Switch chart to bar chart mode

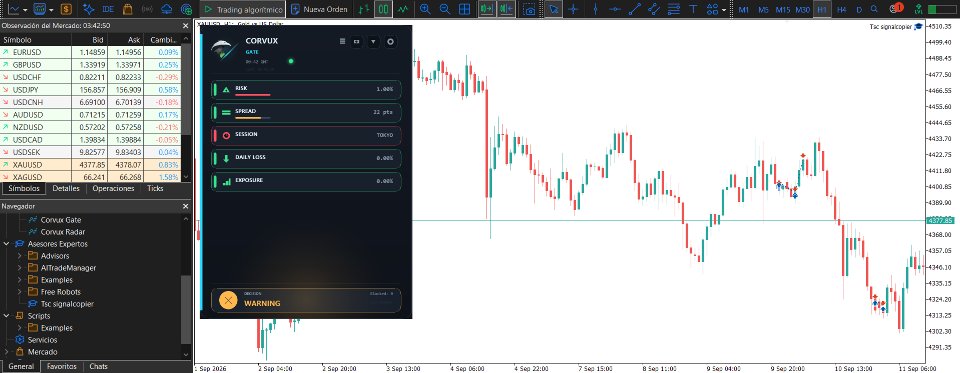tap(364, 9)
